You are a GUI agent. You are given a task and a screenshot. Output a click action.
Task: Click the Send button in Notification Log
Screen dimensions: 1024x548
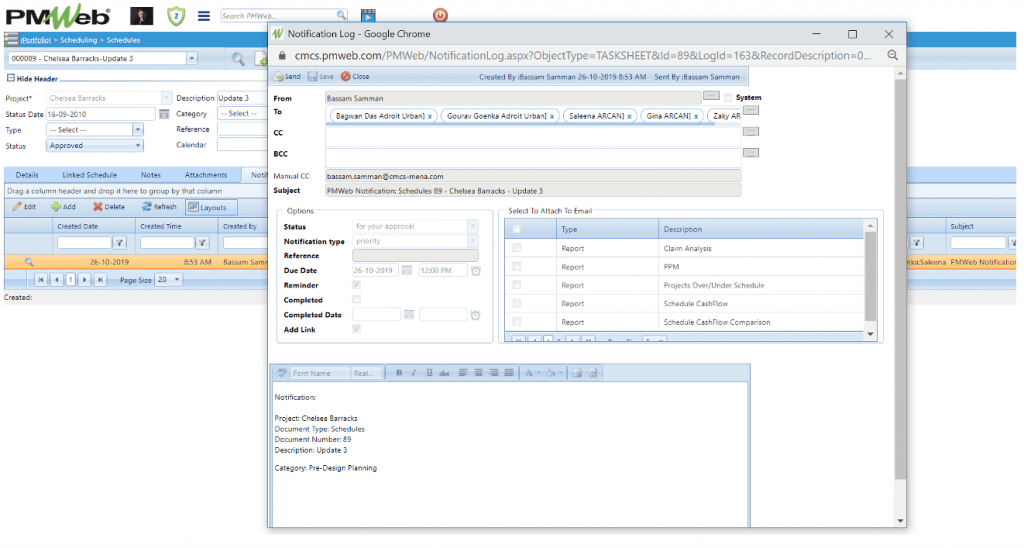tap(287, 76)
